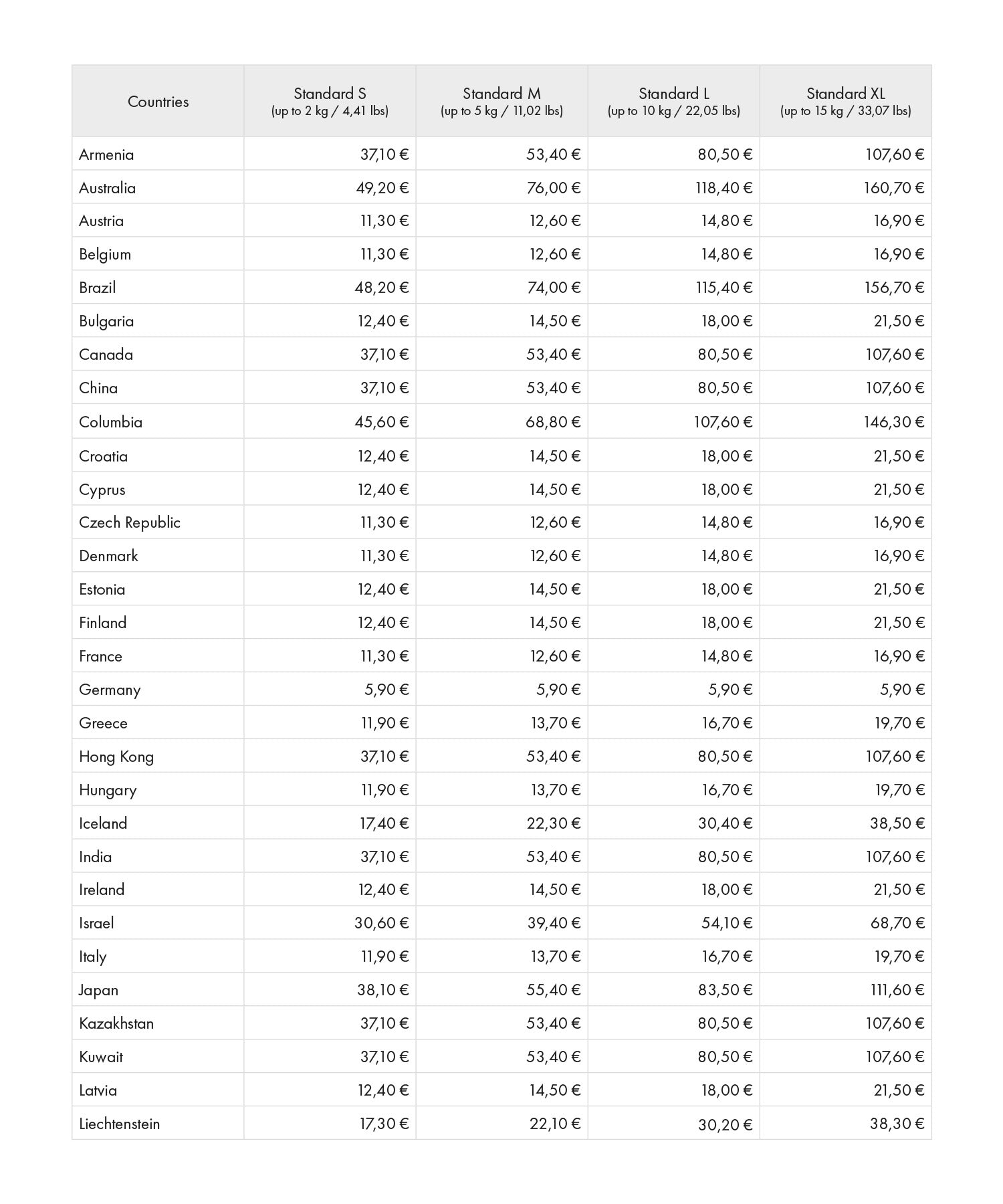Screen dimensions: 1003x1204
Task: Select the Brazil row label
Action: (98, 288)
